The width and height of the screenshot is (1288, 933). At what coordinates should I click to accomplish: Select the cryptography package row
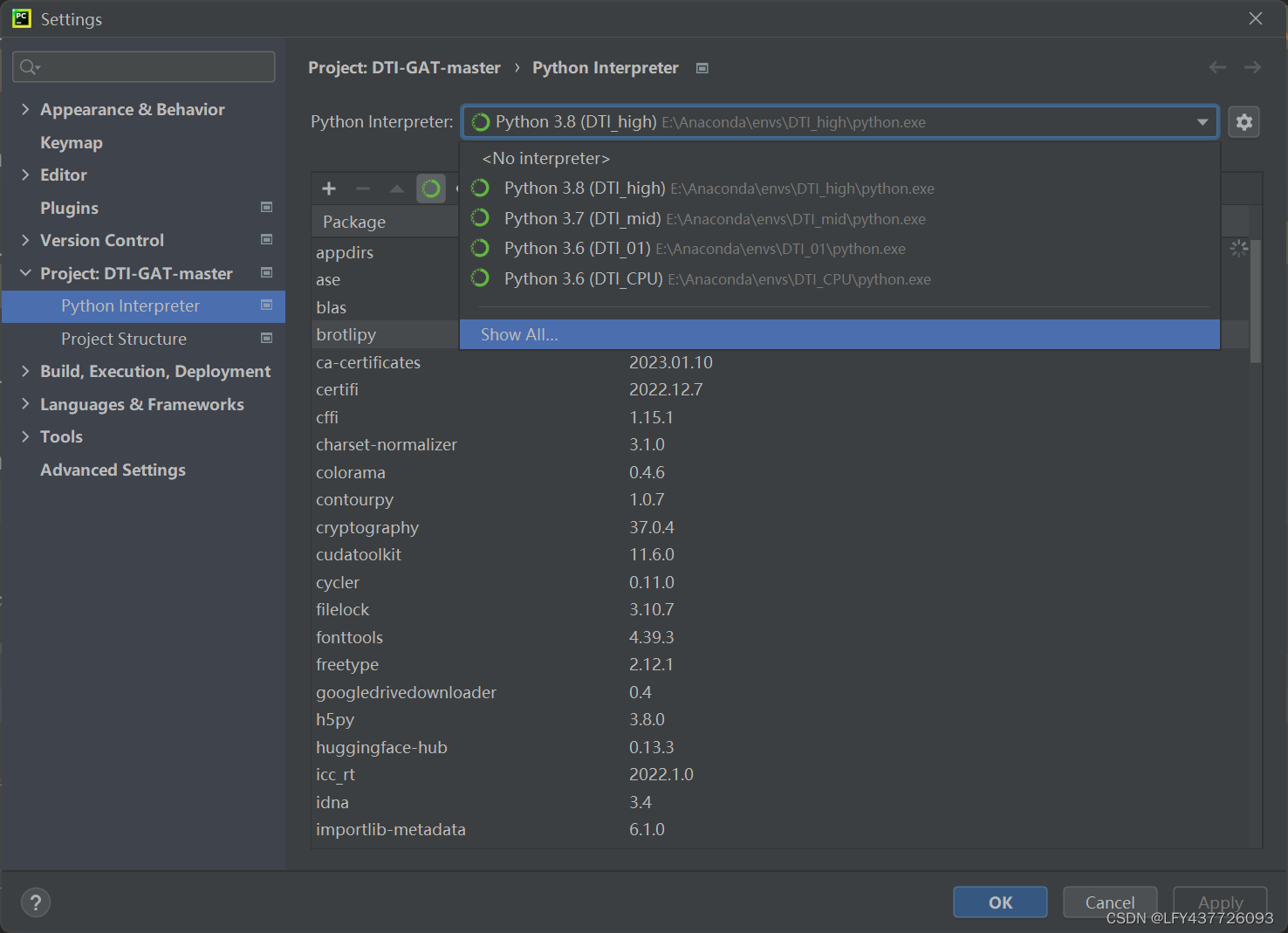[x=781, y=527]
